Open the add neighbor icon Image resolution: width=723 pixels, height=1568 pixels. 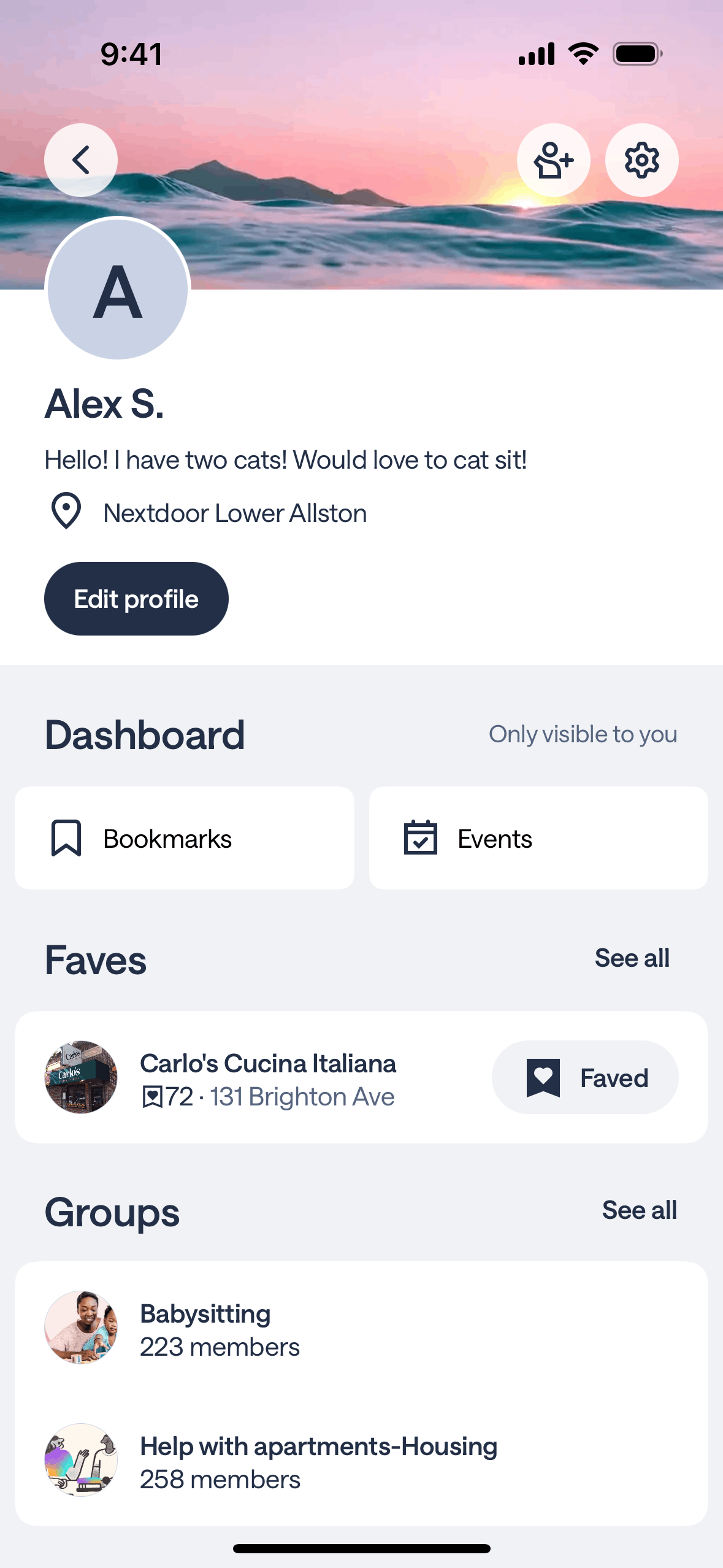pos(553,160)
